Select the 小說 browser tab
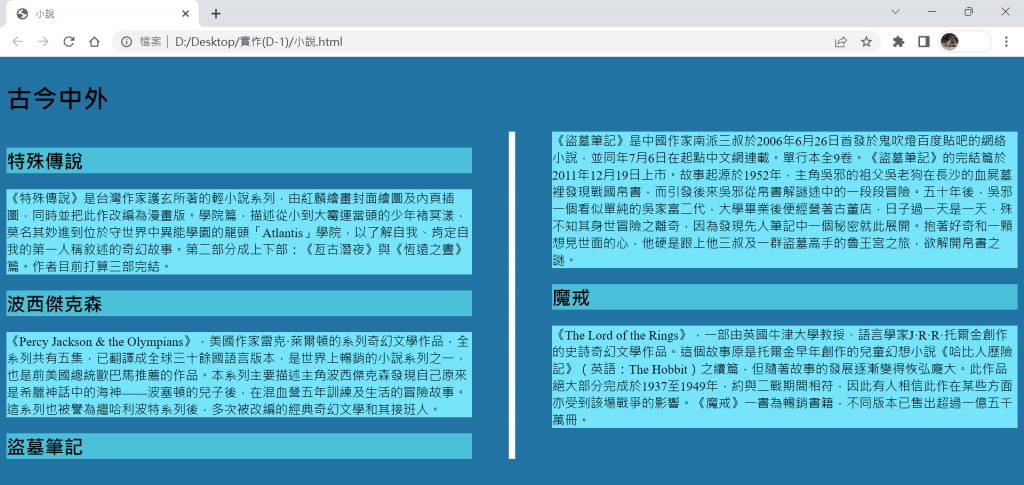The height and width of the screenshot is (485, 1024). (101, 14)
